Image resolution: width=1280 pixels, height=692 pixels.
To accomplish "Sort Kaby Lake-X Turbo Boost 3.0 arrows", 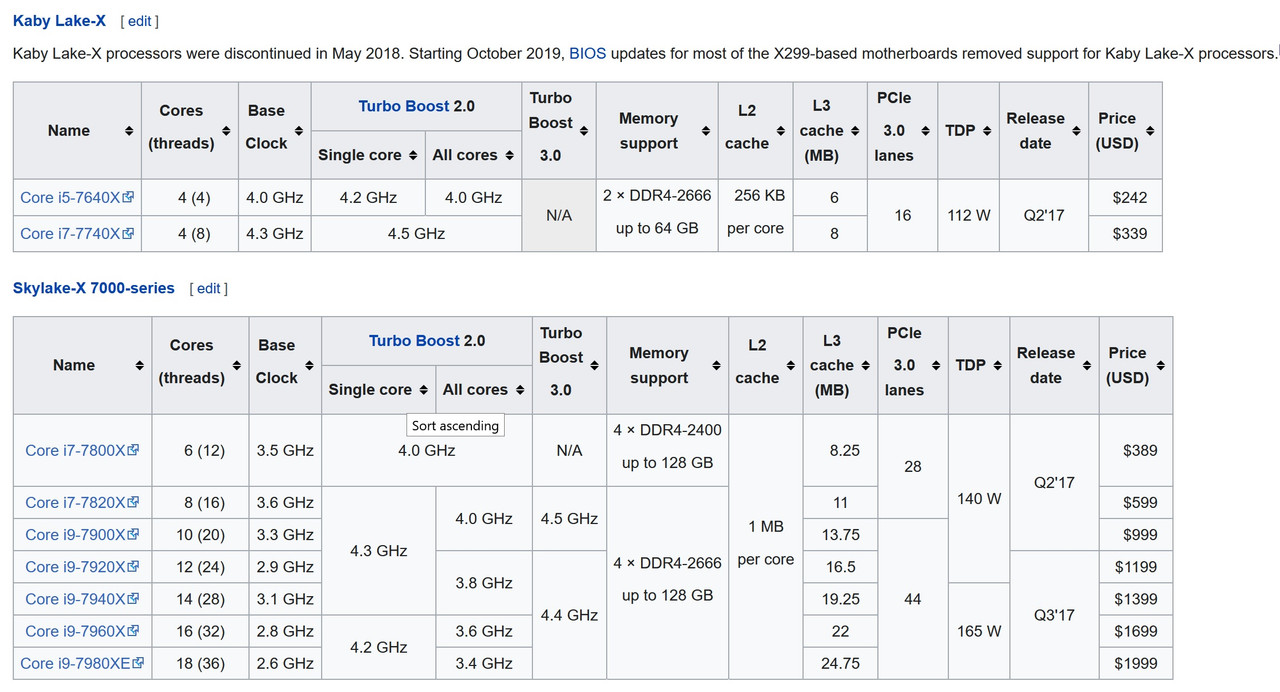I will click(x=584, y=131).
